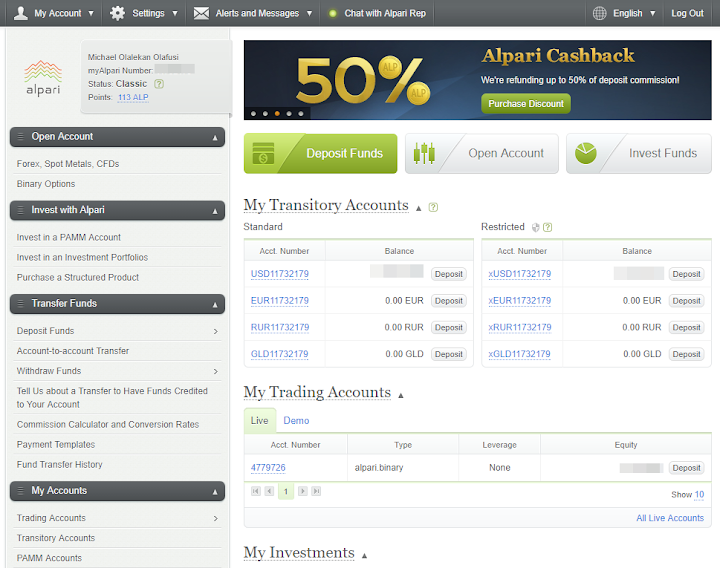Viewport: 720px width, 568px height.
Task: Collapse the Transfer Funds sidebar section
Action: [215, 305]
